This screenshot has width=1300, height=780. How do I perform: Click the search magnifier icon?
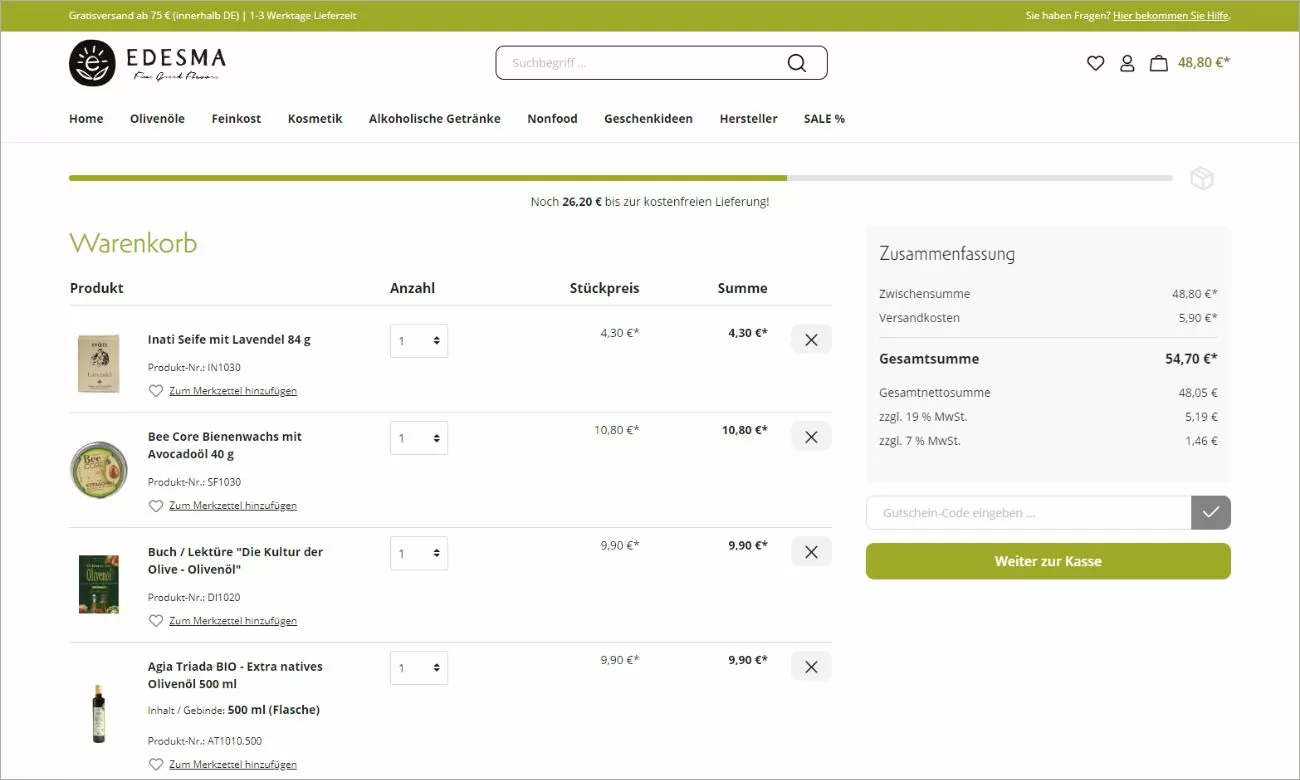click(796, 62)
